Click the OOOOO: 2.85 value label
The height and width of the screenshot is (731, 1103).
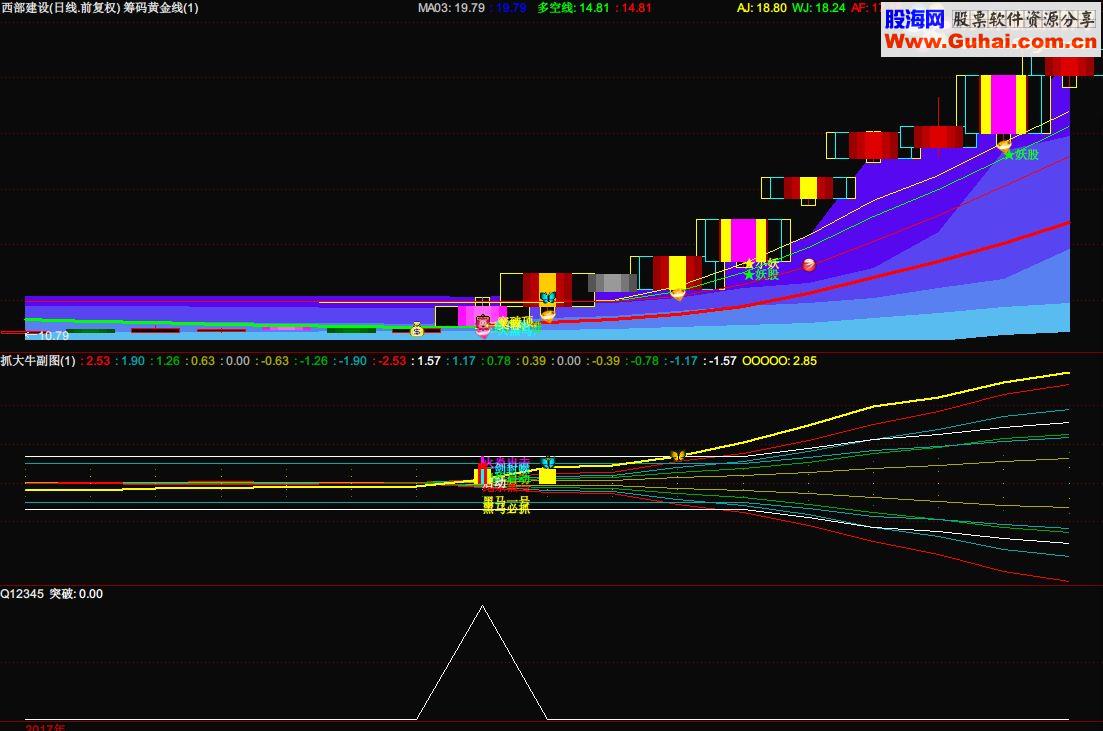(x=779, y=361)
